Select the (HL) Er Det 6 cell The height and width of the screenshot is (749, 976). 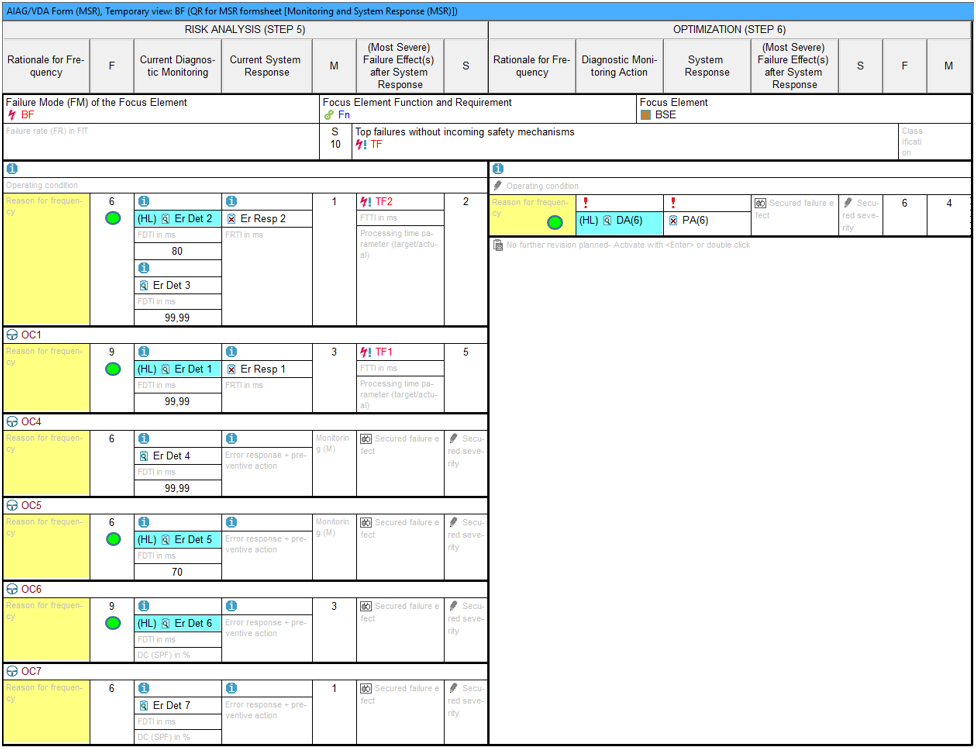[x=178, y=623]
